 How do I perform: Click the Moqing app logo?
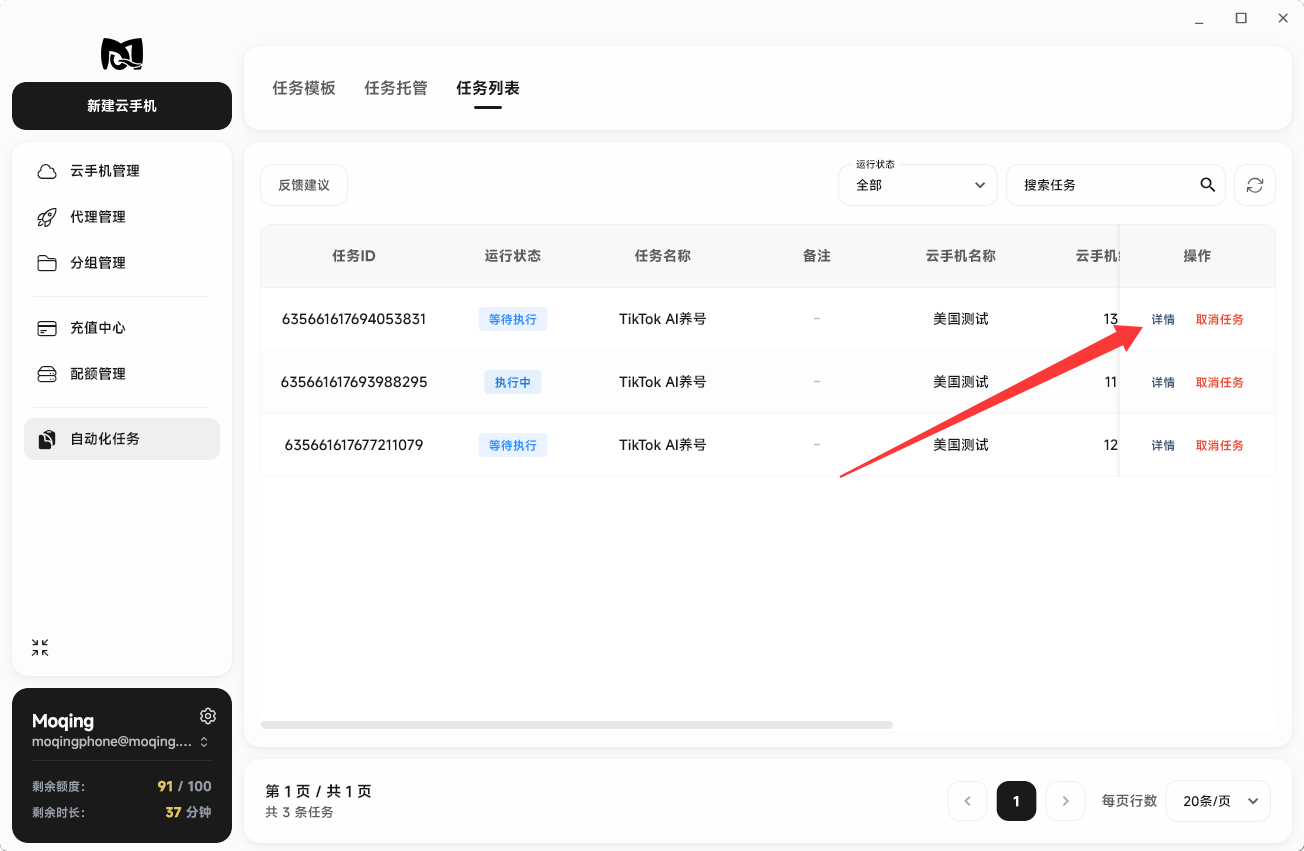tap(122, 53)
